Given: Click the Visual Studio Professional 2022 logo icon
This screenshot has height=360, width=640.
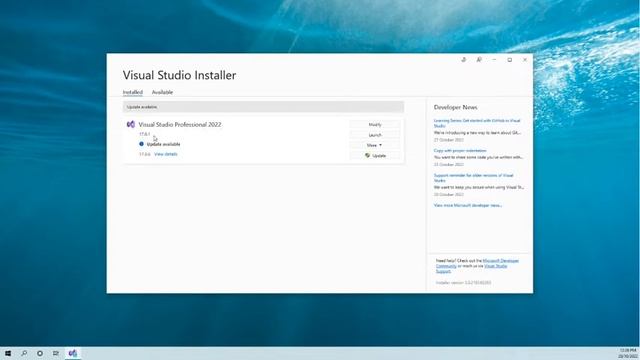Looking at the screenshot, I should pyautogui.click(x=131, y=124).
